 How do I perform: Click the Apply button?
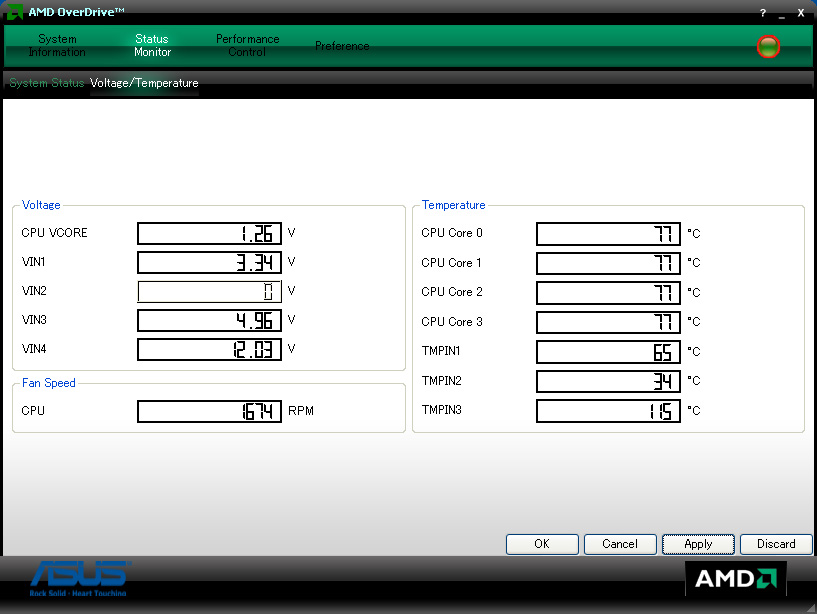pyautogui.click(x=698, y=544)
